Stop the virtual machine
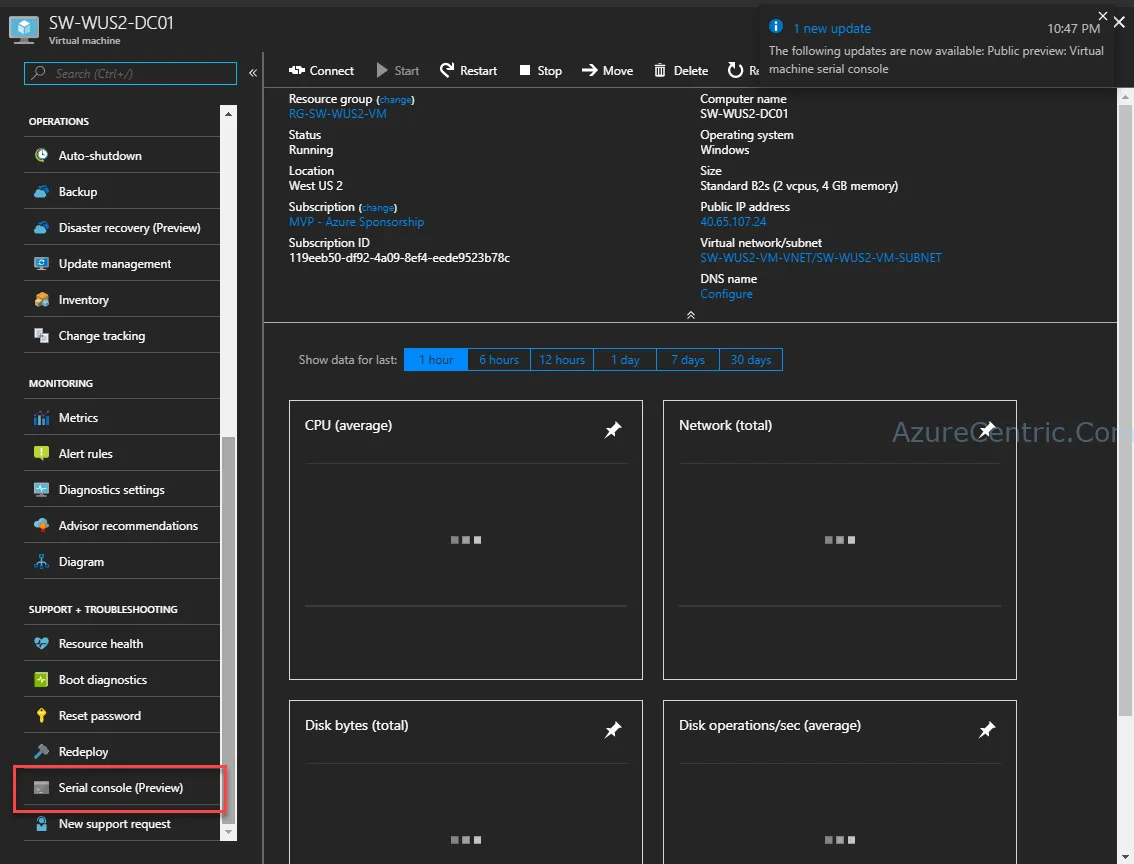Image resolution: width=1134 pixels, height=864 pixels. (540, 71)
